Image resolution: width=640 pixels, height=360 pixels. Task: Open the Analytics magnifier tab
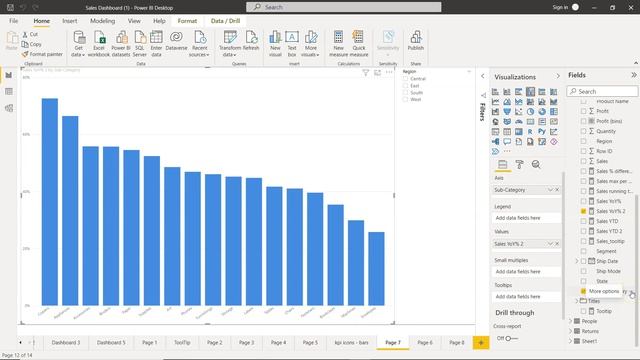tap(536, 164)
